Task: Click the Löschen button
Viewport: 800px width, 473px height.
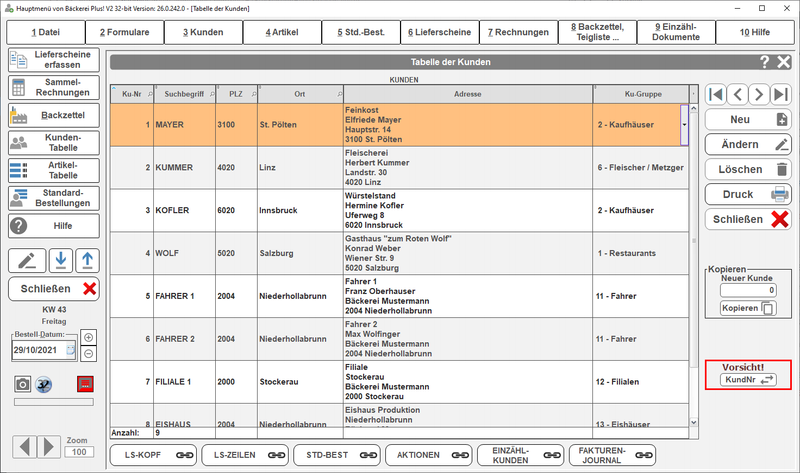Action: pyautogui.click(x=748, y=169)
